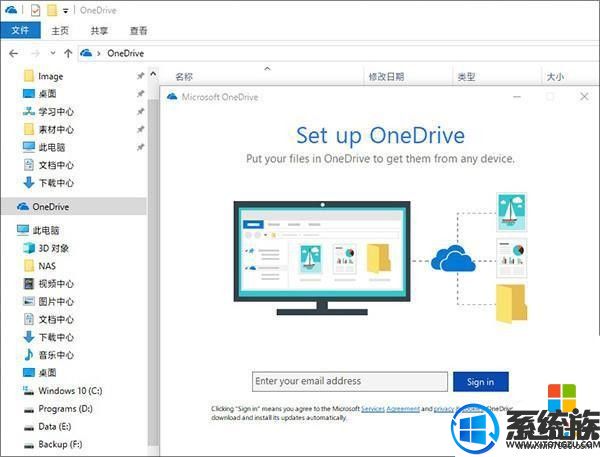Minimize the Microsoft OneDrive dialog
The height and width of the screenshot is (457, 600).
(517, 96)
